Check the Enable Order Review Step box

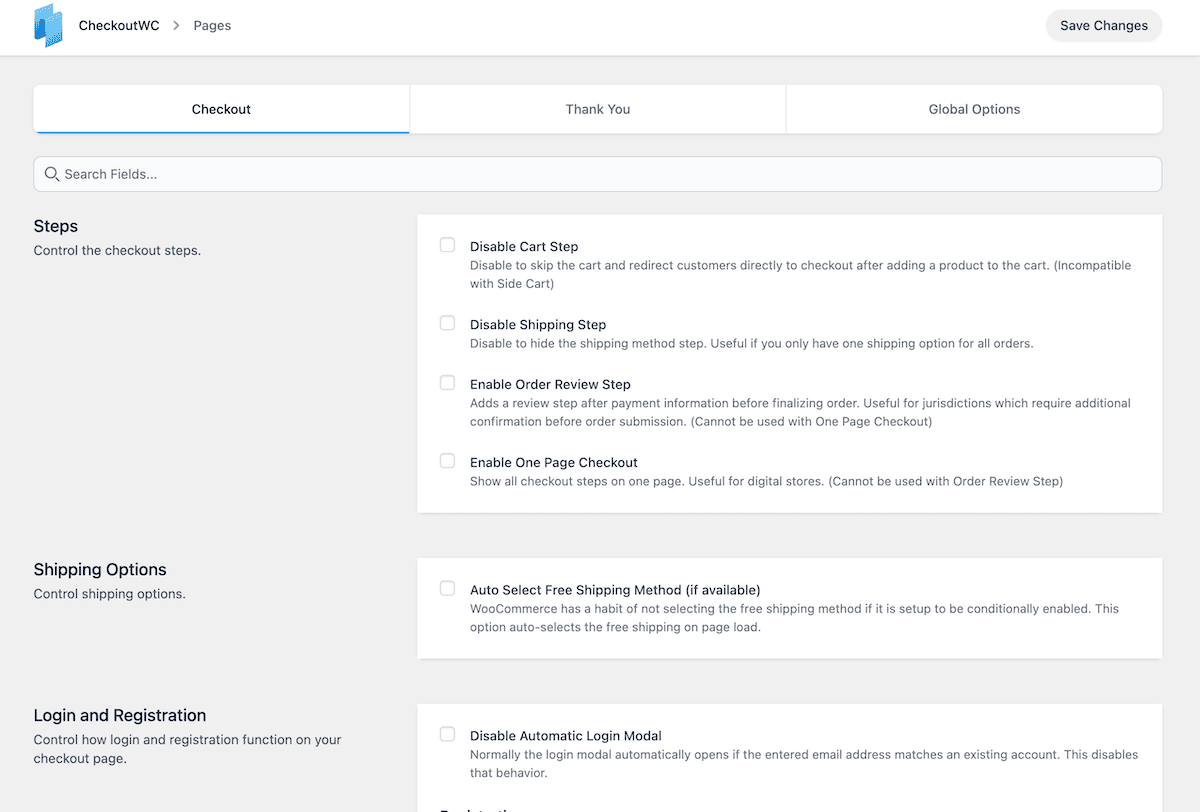[x=447, y=383]
